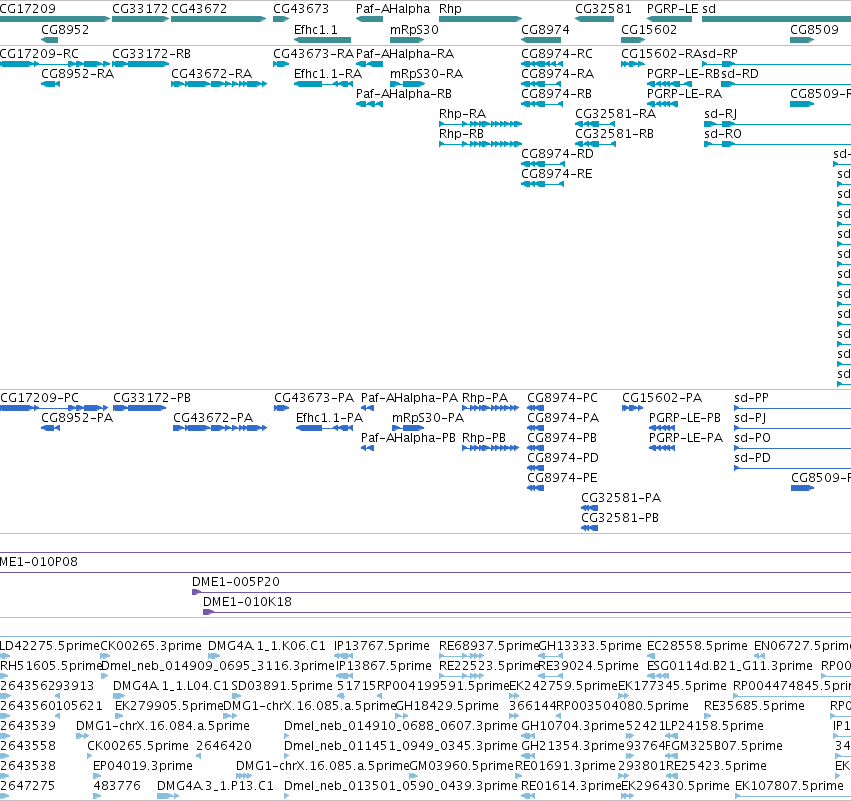Click EST LD42275.5prime
This screenshot has width=851, height=801.
pos(50,646)
